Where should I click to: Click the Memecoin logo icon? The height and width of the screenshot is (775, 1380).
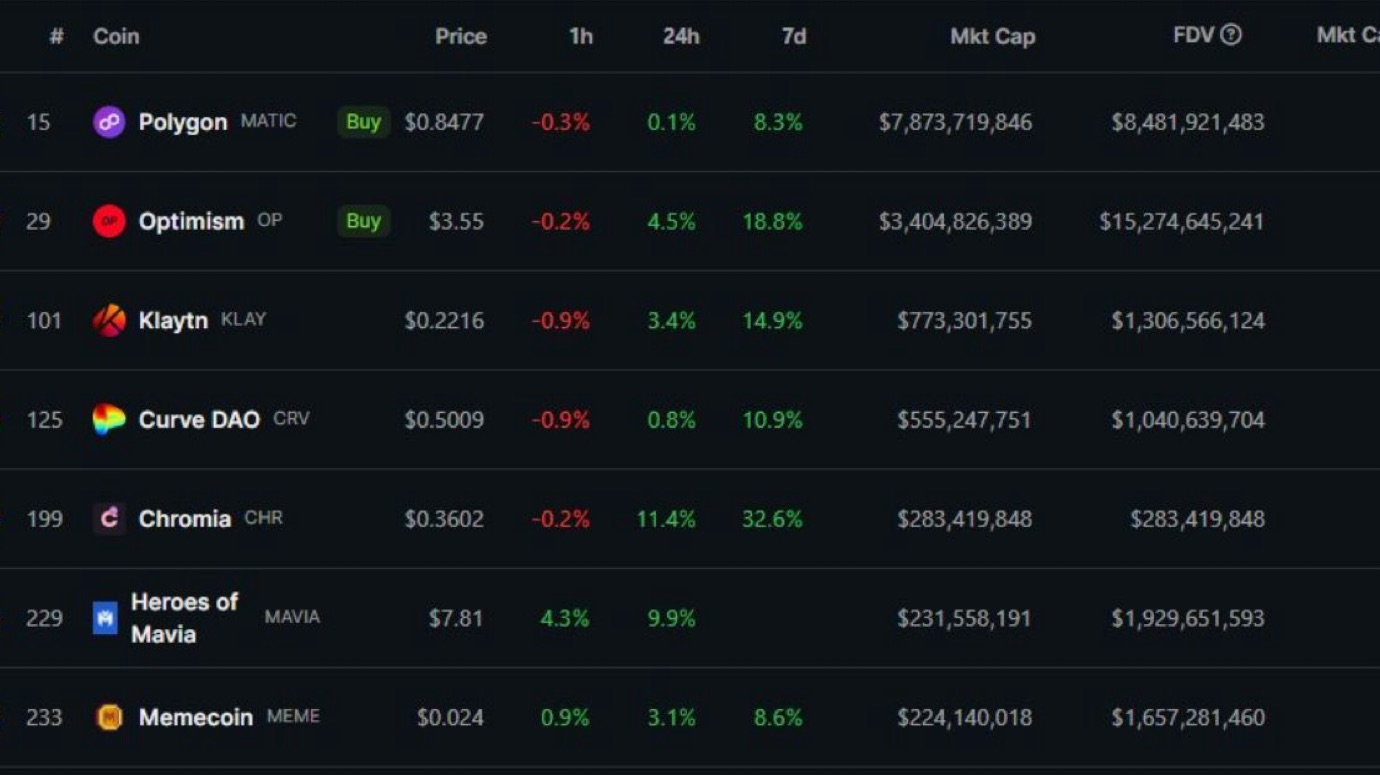click(109, 717)
